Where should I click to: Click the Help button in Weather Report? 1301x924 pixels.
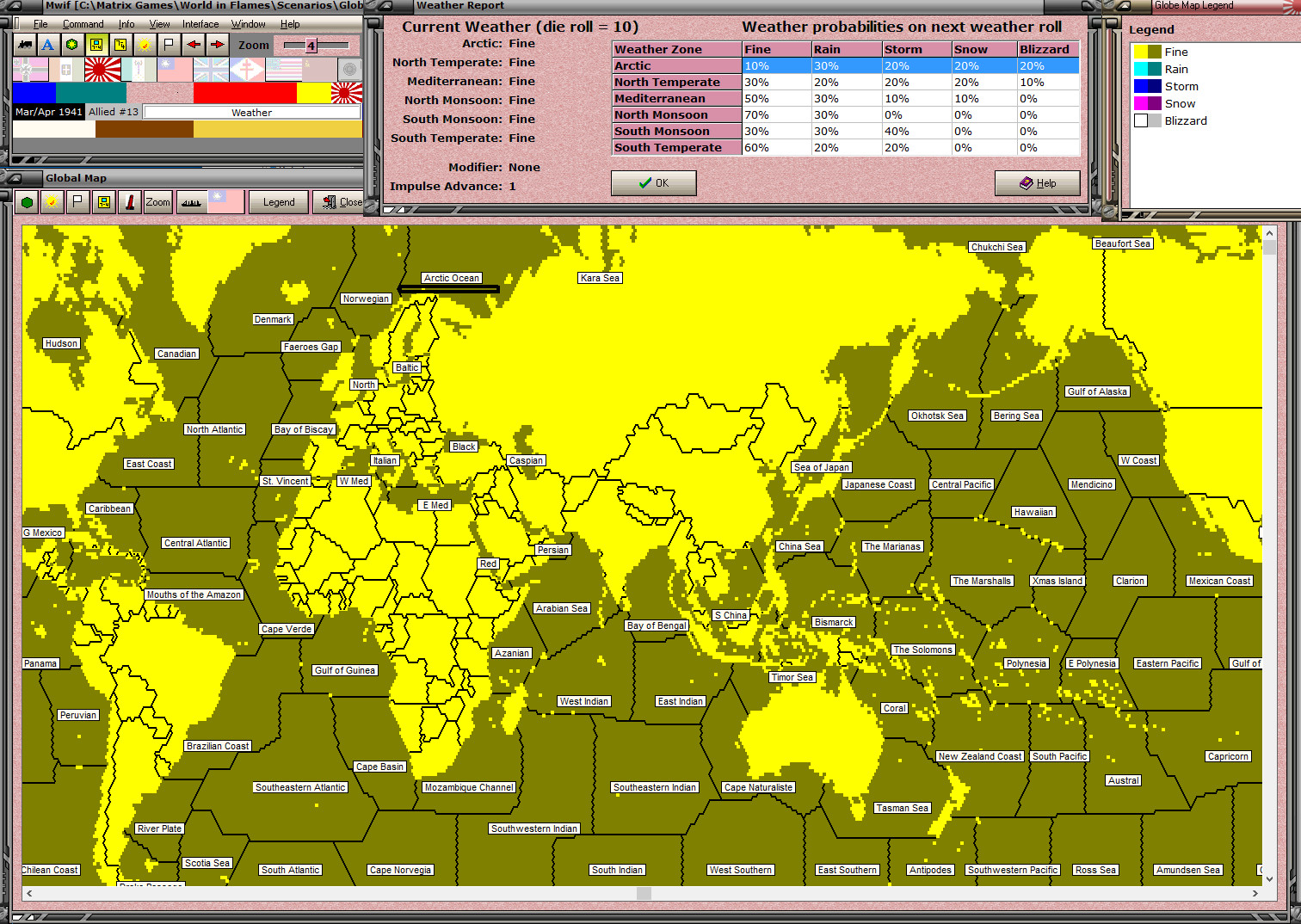click(x=1038, y=183)
